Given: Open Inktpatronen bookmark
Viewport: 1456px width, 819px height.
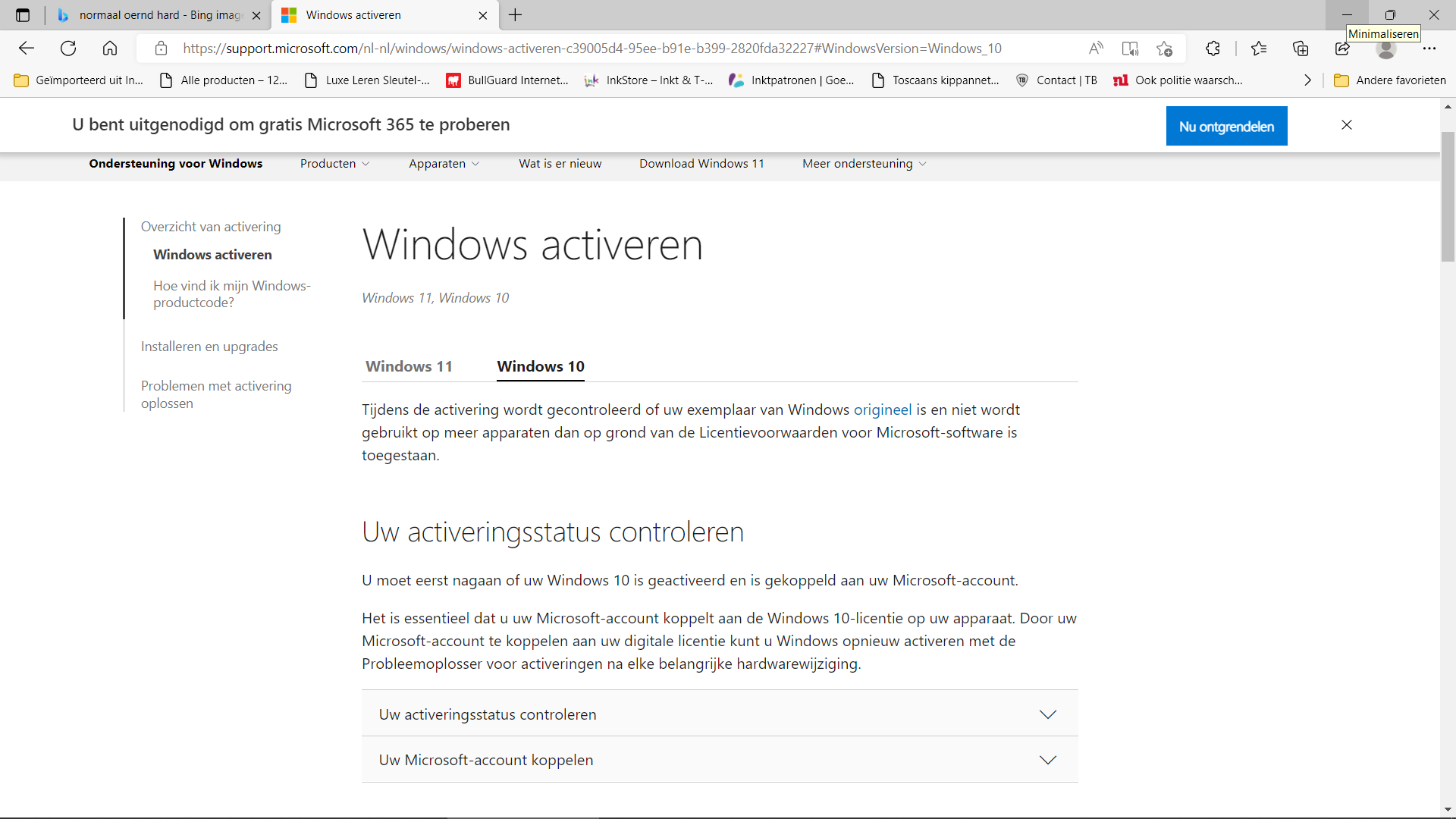Looking at the screenshot, I should 792,80.
